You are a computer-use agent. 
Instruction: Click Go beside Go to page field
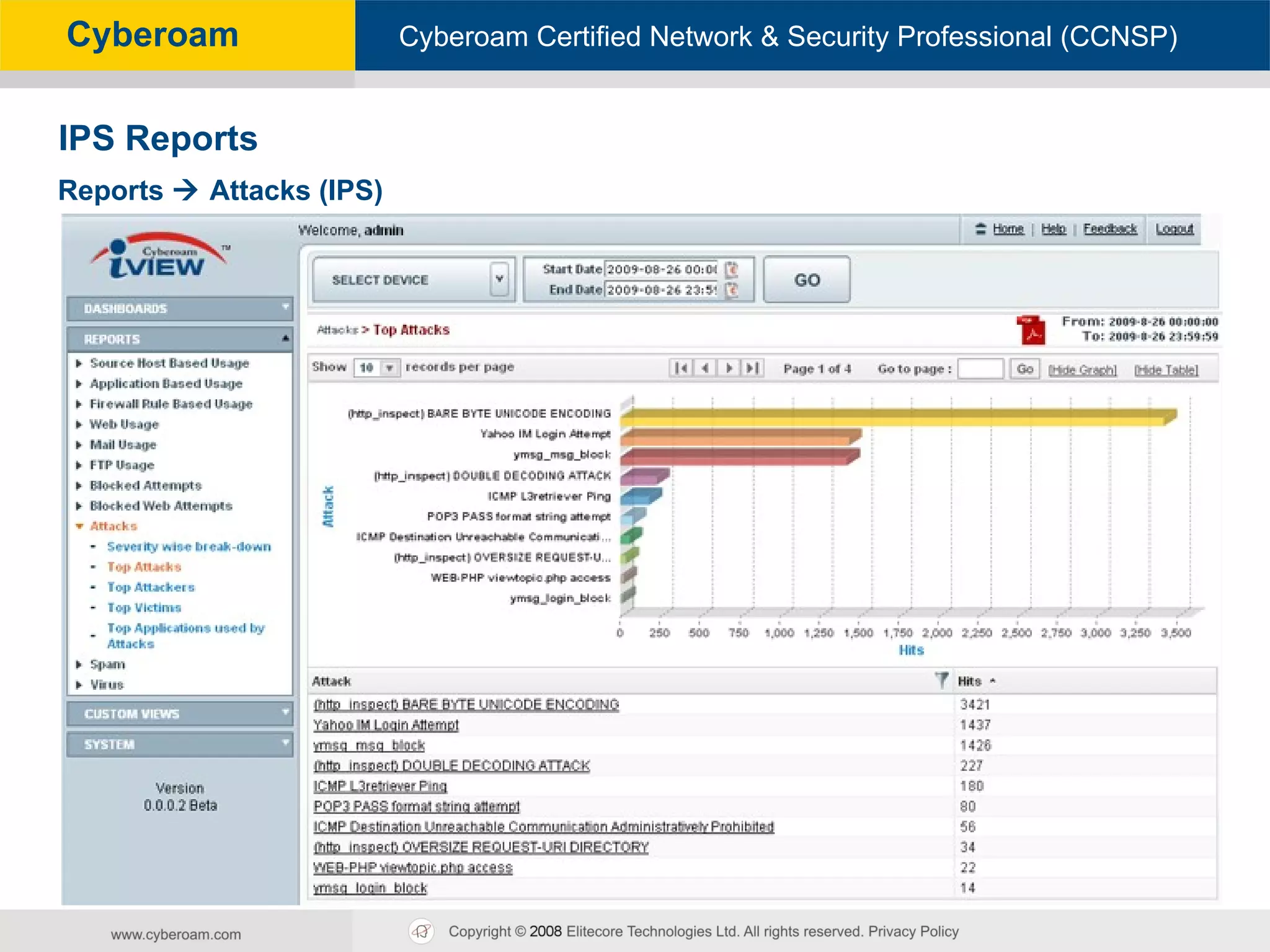pyautogui.click(x=1024, y=369)
